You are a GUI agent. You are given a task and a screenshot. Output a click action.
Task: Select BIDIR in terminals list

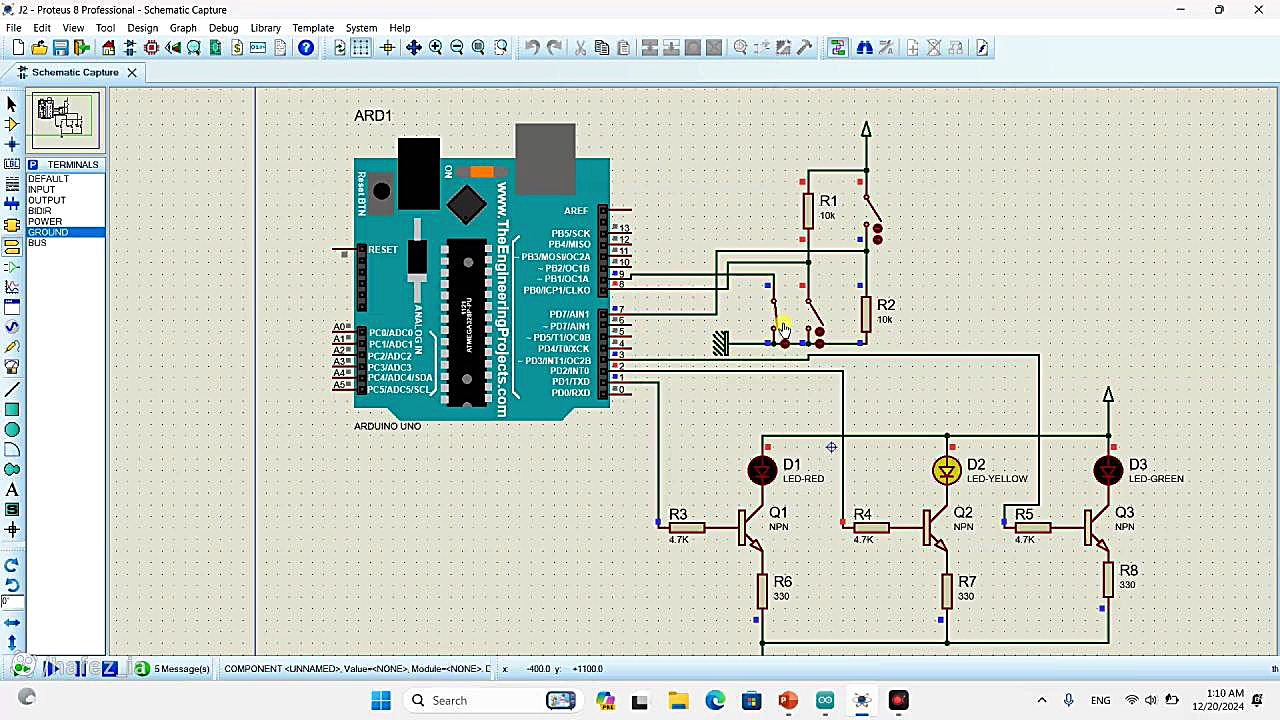tap(40, 211)
